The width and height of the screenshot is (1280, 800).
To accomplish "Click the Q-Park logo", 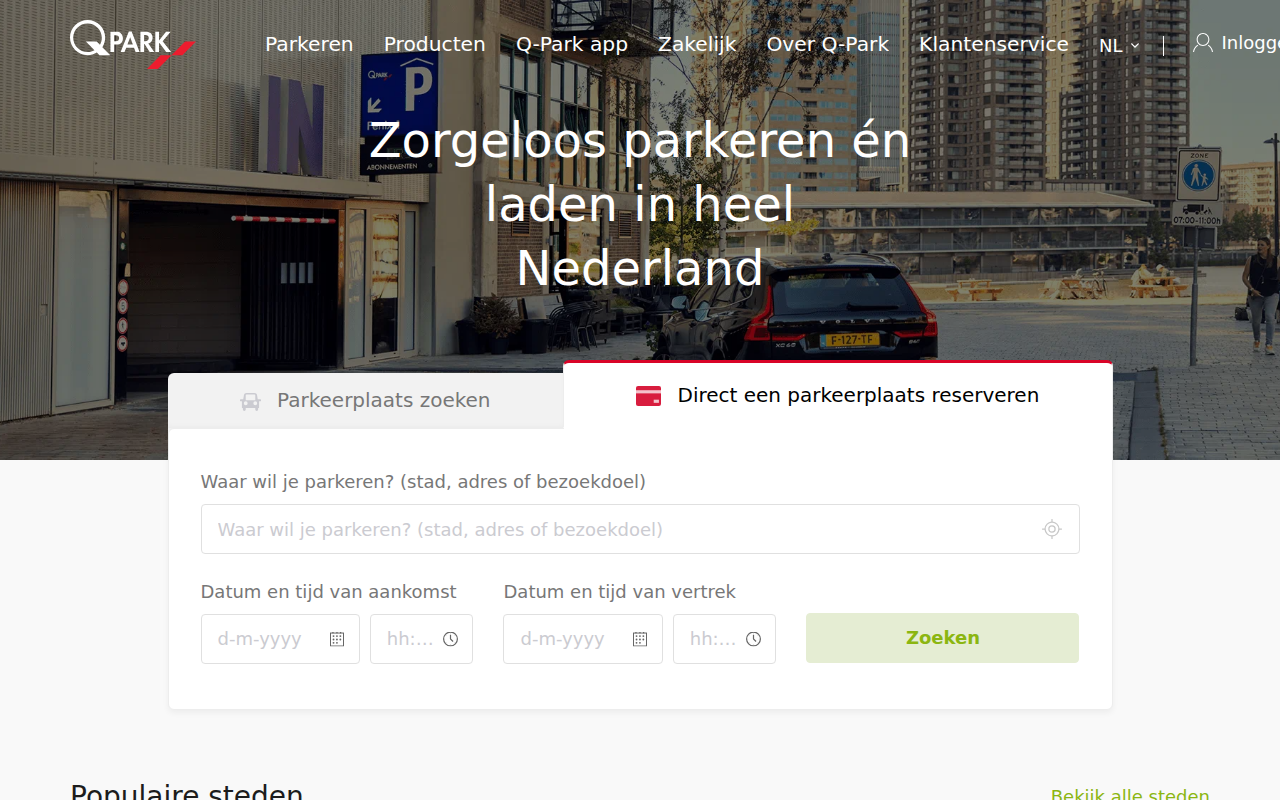I will (x=132, y=45).
